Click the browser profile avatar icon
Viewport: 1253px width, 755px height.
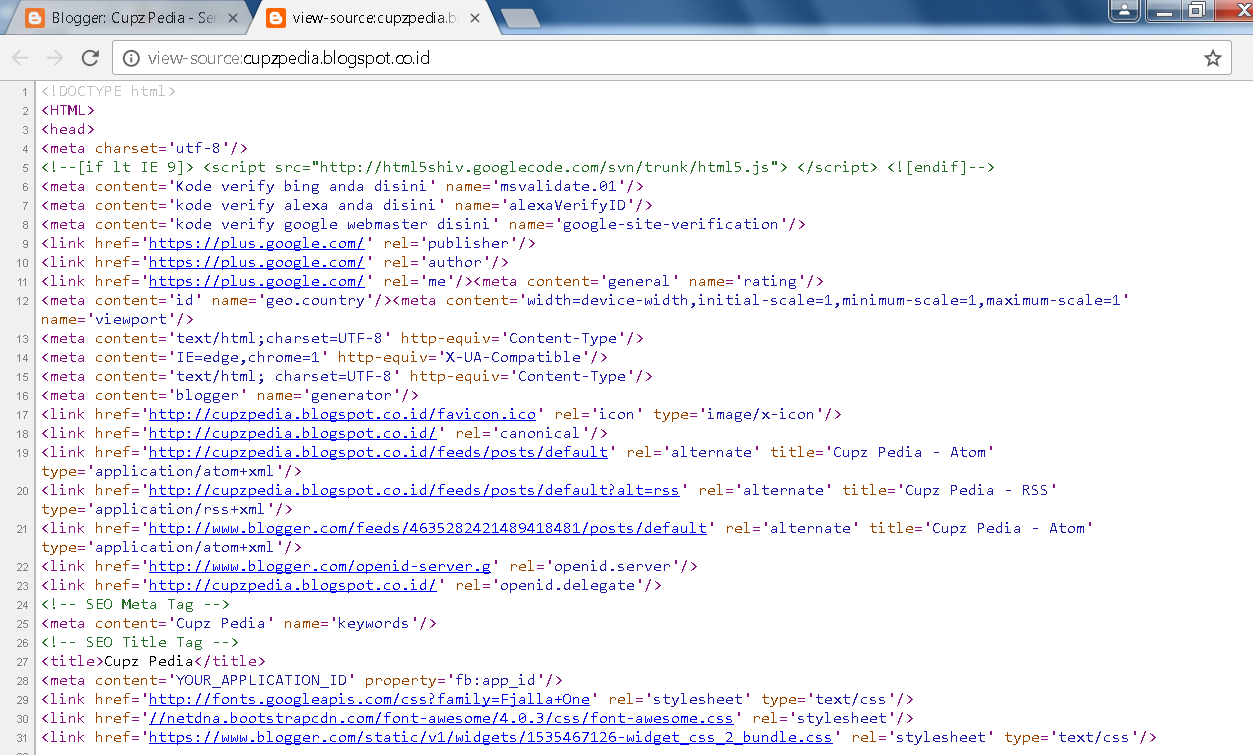coord(1123,11)
